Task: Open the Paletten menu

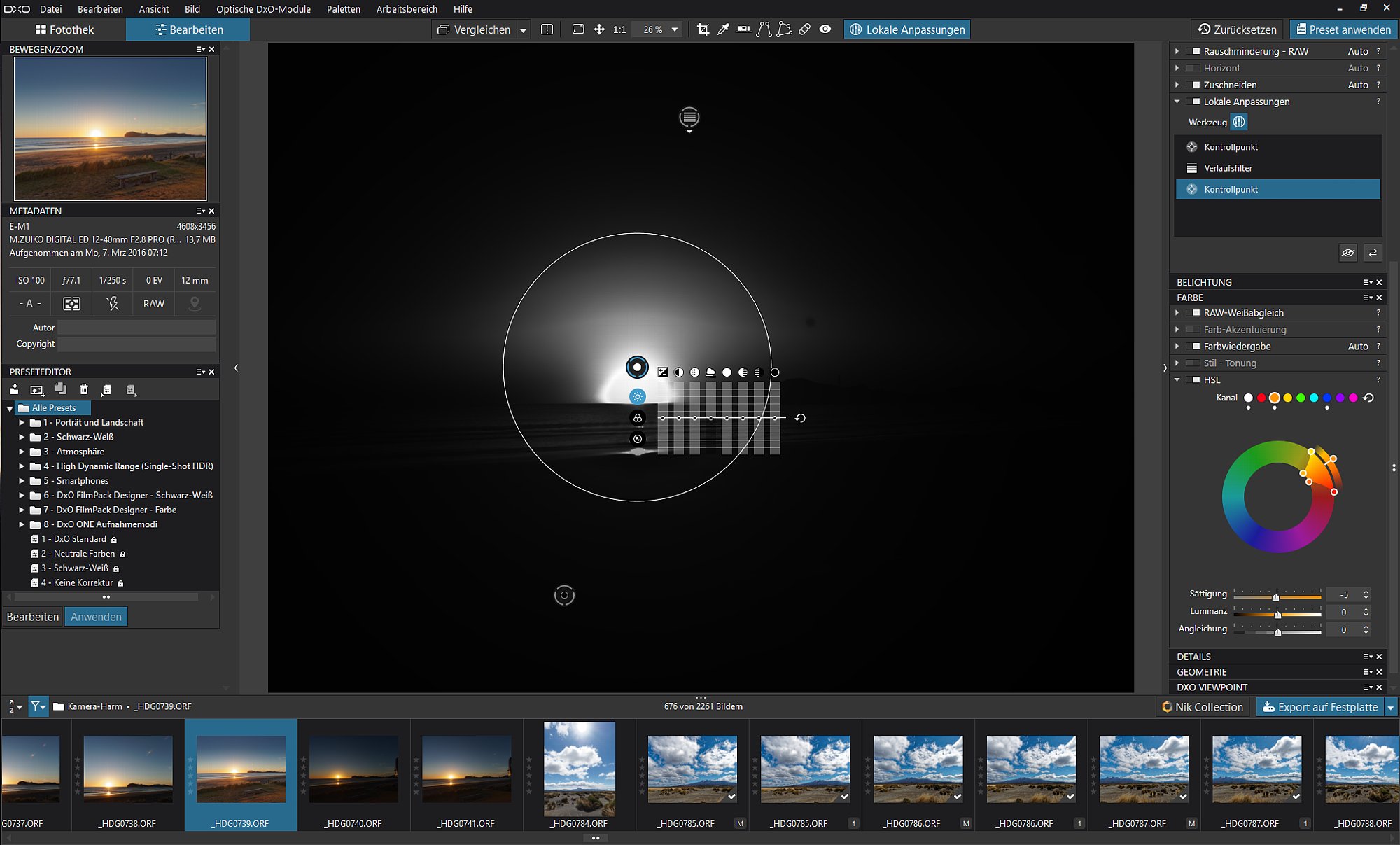Action: click(344, 9)
